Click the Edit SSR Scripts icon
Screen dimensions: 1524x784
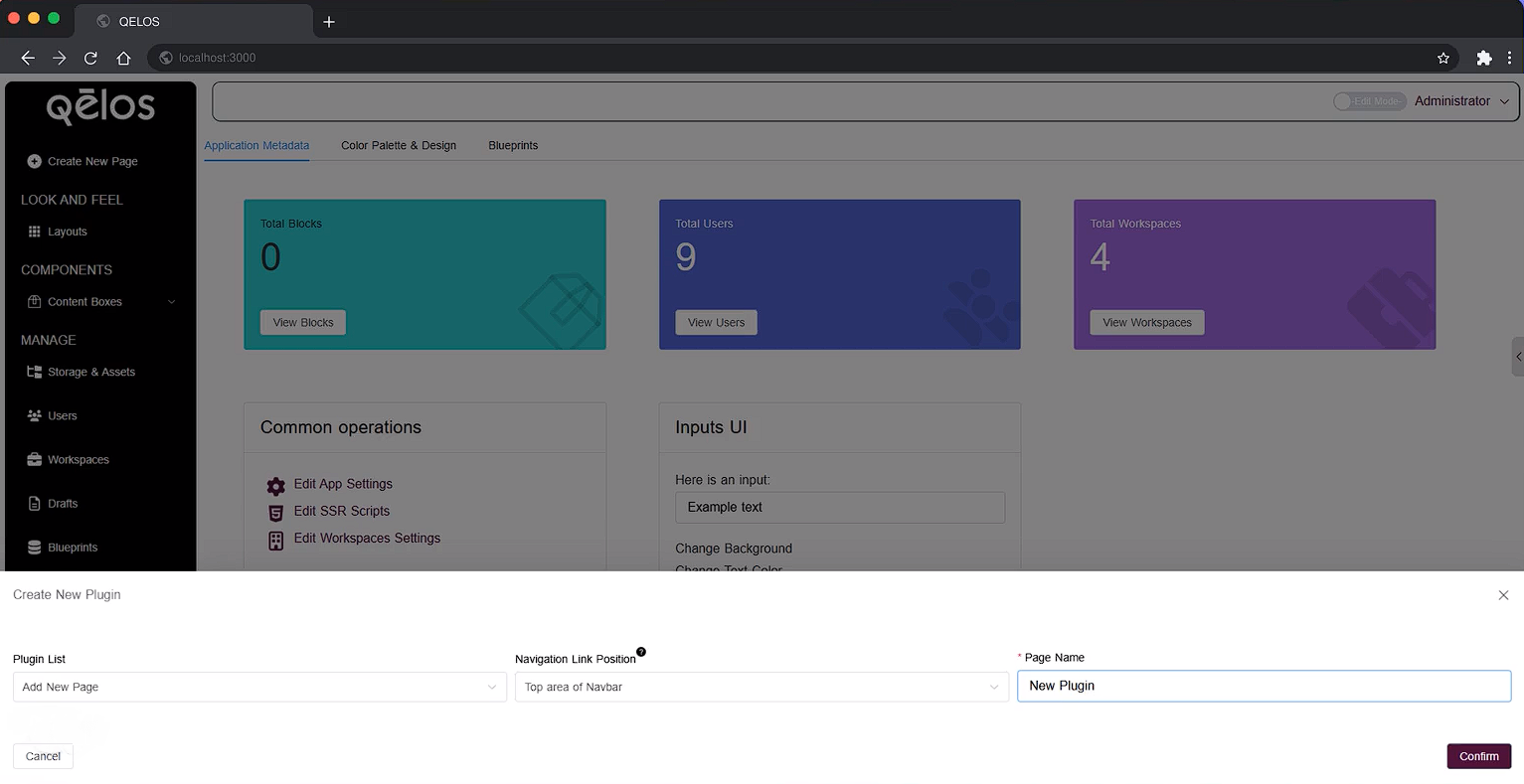275,513
